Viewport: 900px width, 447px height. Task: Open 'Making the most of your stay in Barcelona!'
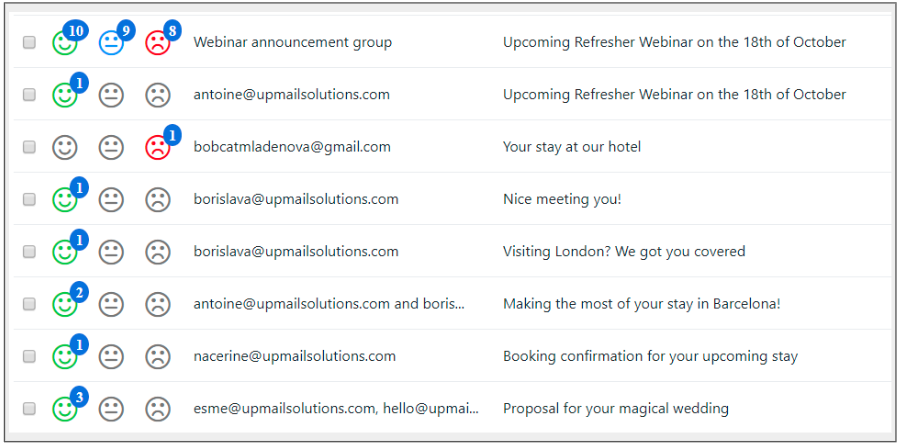tap(641, 304)
